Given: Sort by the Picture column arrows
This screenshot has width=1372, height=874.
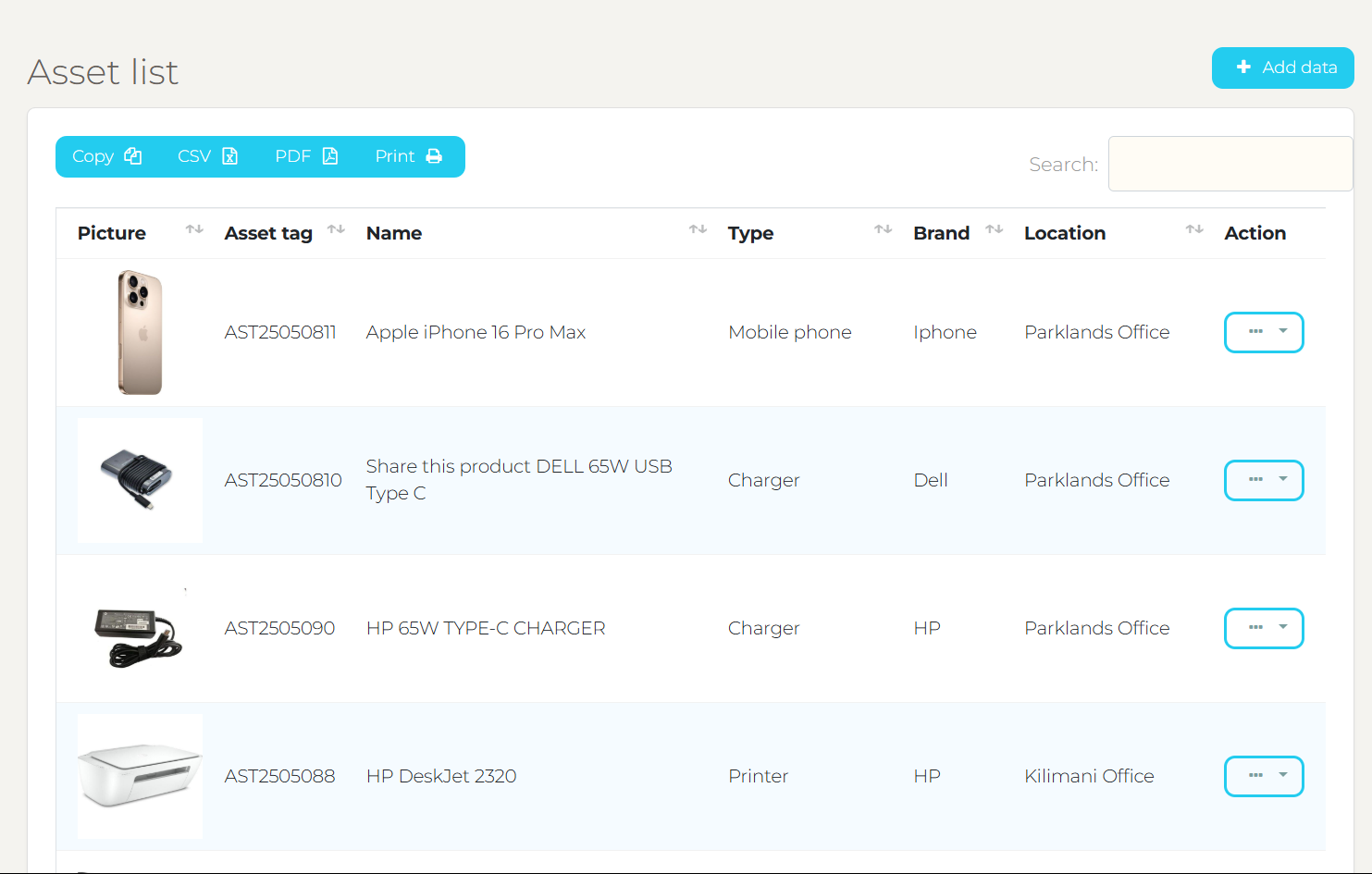Looking at the screenshot, I should pos(194,229).
